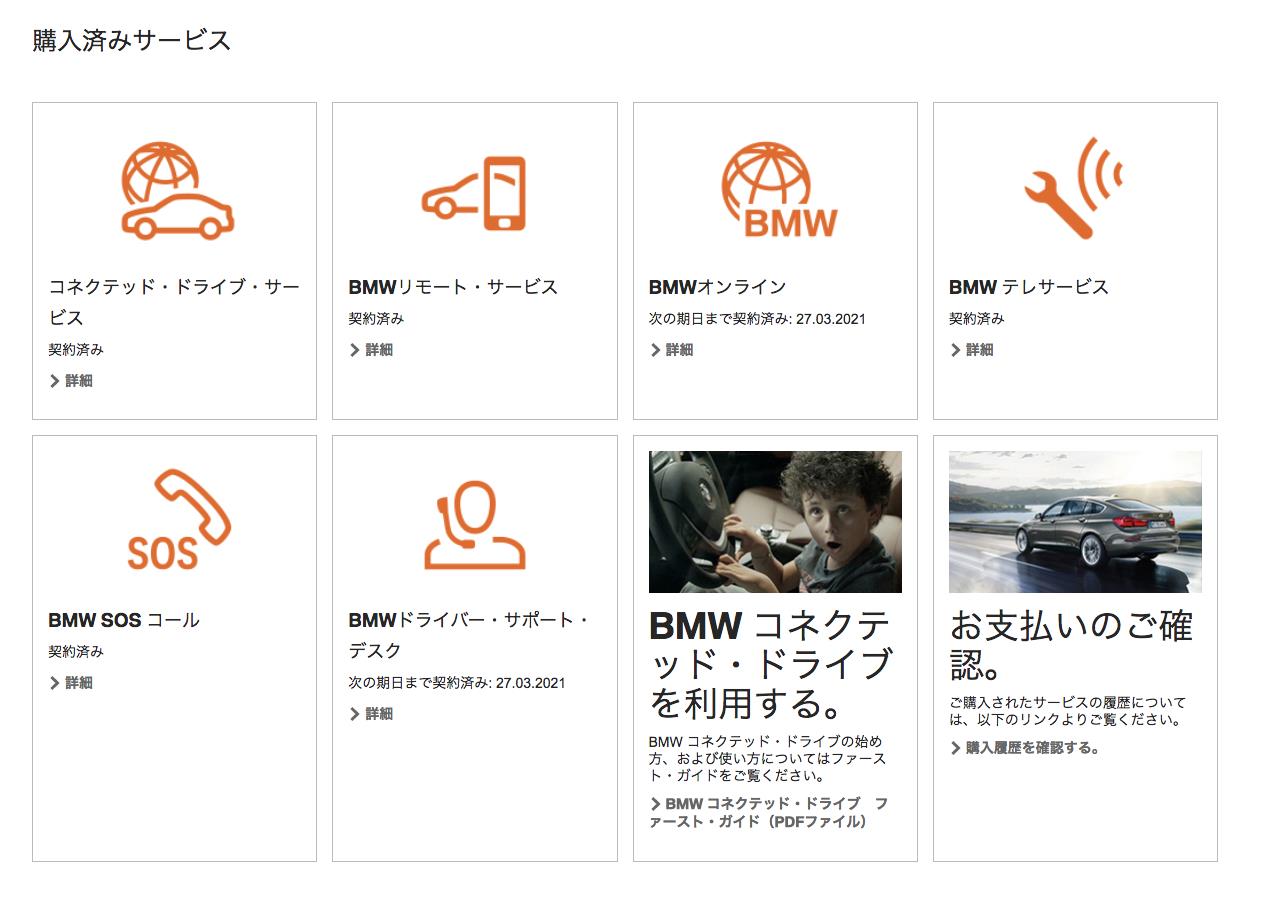Click 契約済み status under BMW テレサービス
Image resolution: width=1270 pixels, height=900 pixels.
click(x=977, y=319)
